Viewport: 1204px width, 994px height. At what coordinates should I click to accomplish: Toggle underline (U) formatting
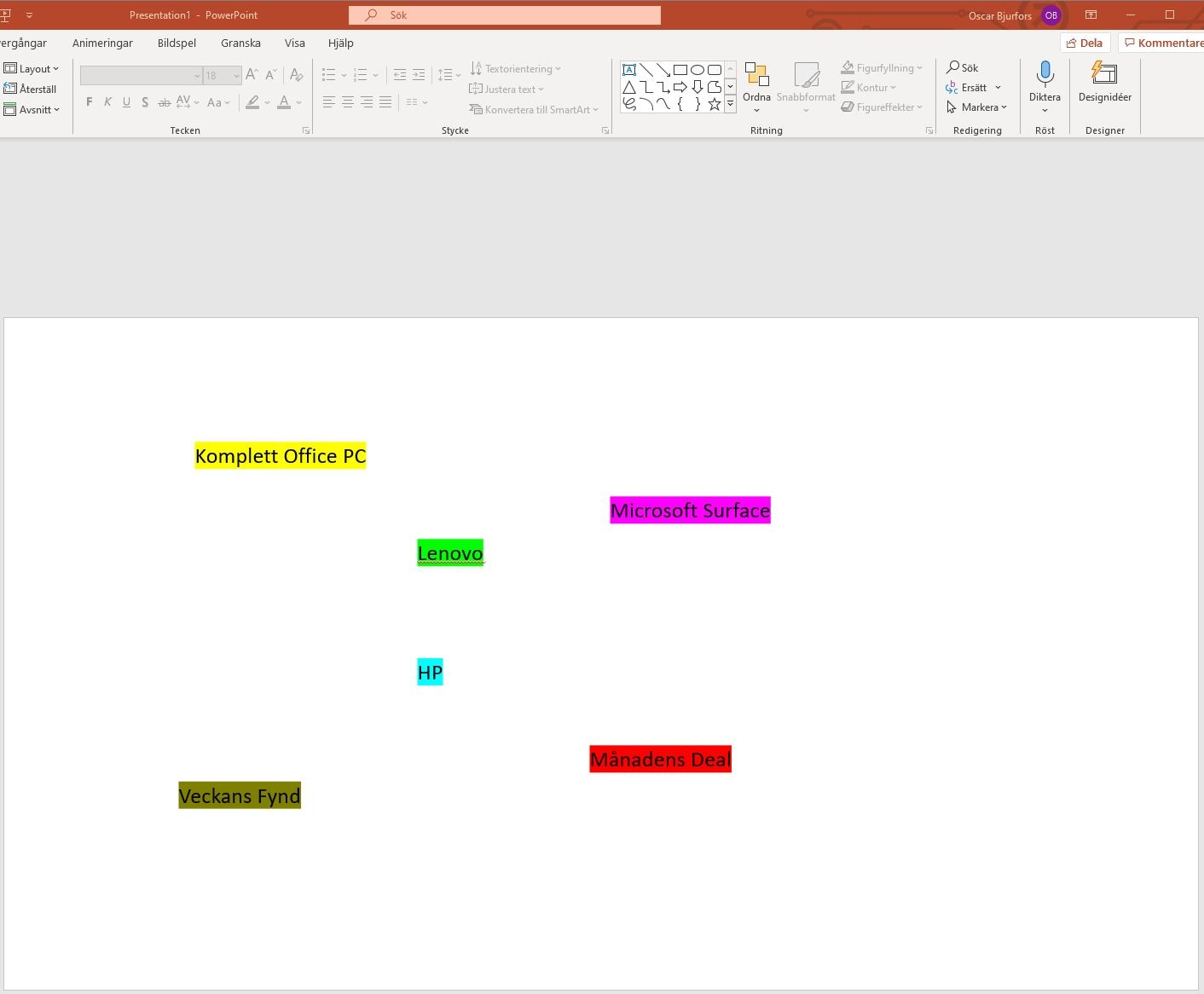pos(126,102)
